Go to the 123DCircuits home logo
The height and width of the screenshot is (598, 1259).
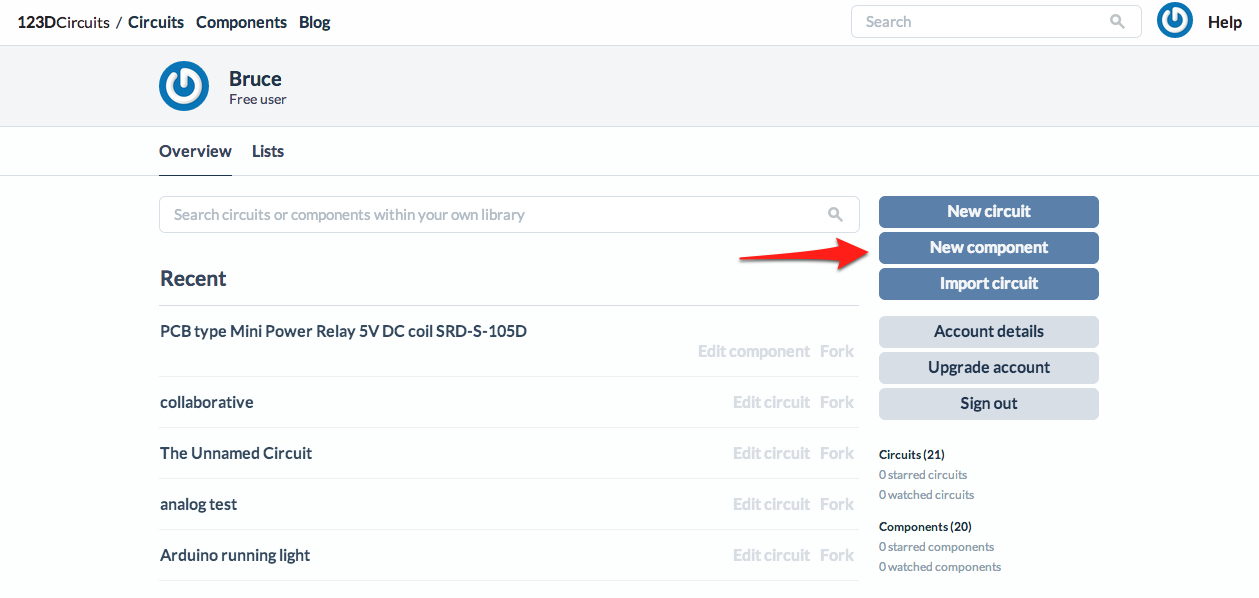(63, 22)
